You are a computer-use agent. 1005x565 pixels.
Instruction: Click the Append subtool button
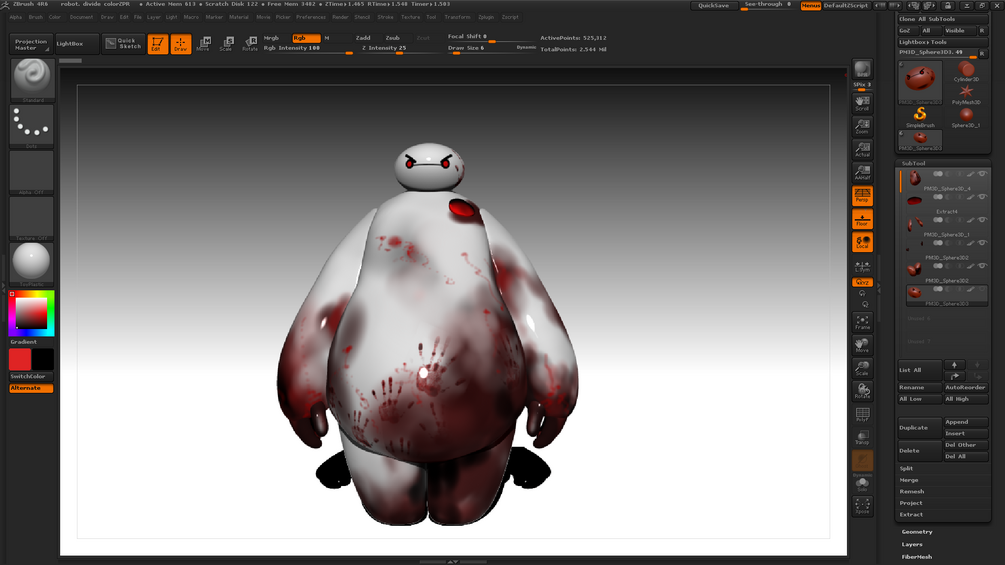[966, 422]
